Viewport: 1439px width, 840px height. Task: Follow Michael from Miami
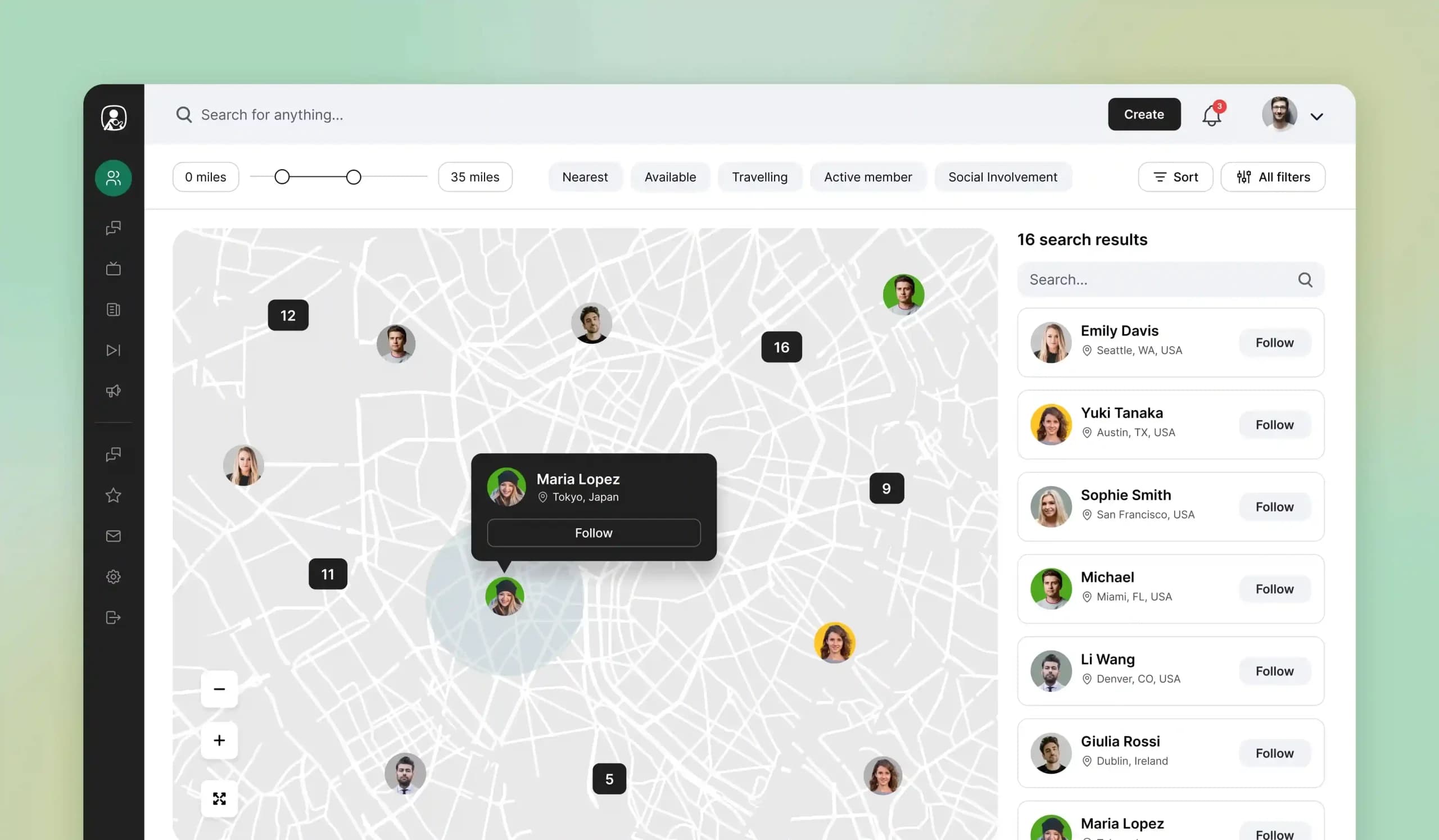point(1274,589)
